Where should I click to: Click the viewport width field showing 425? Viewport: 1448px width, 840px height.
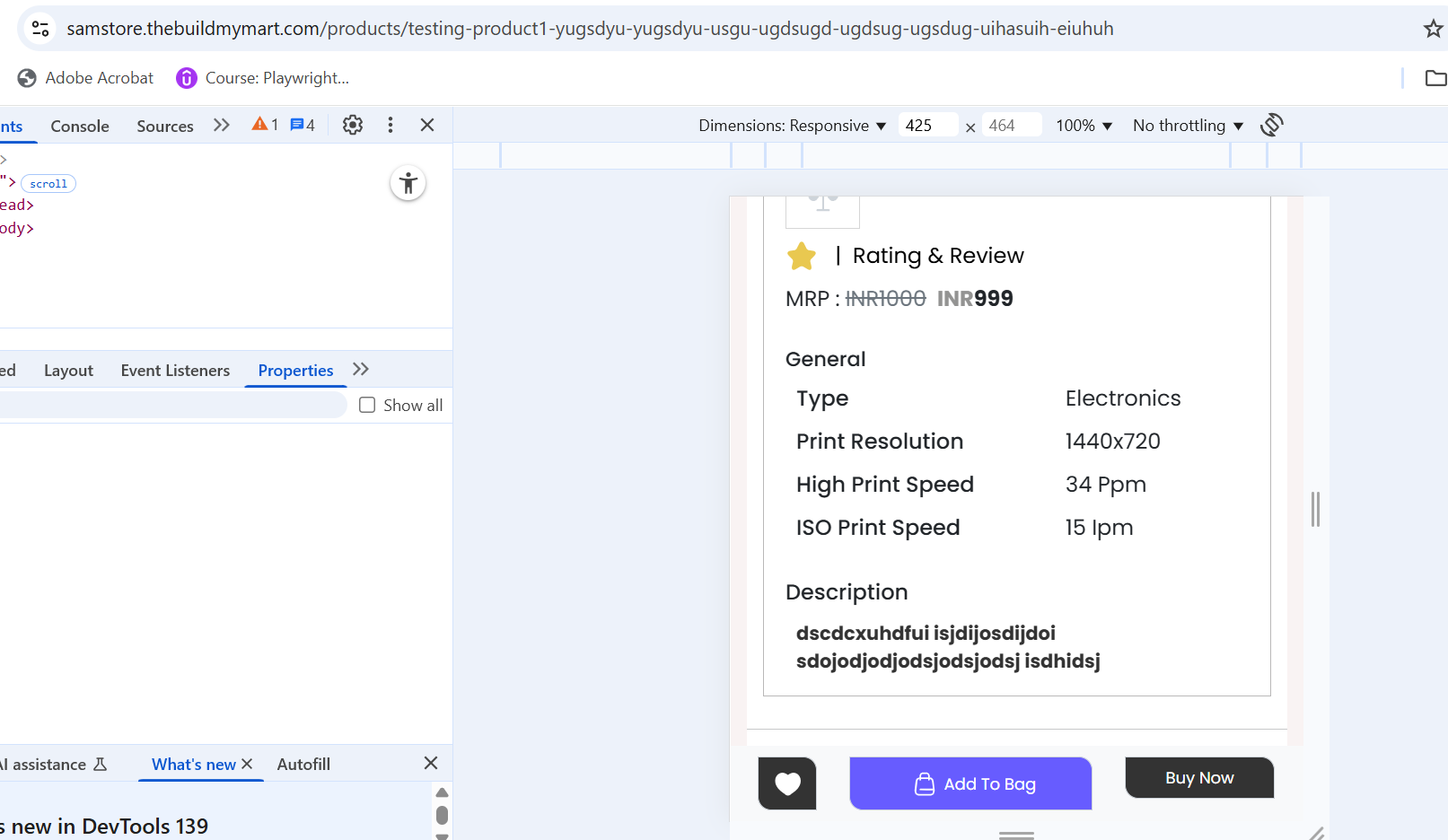click(x=927, y=126)
